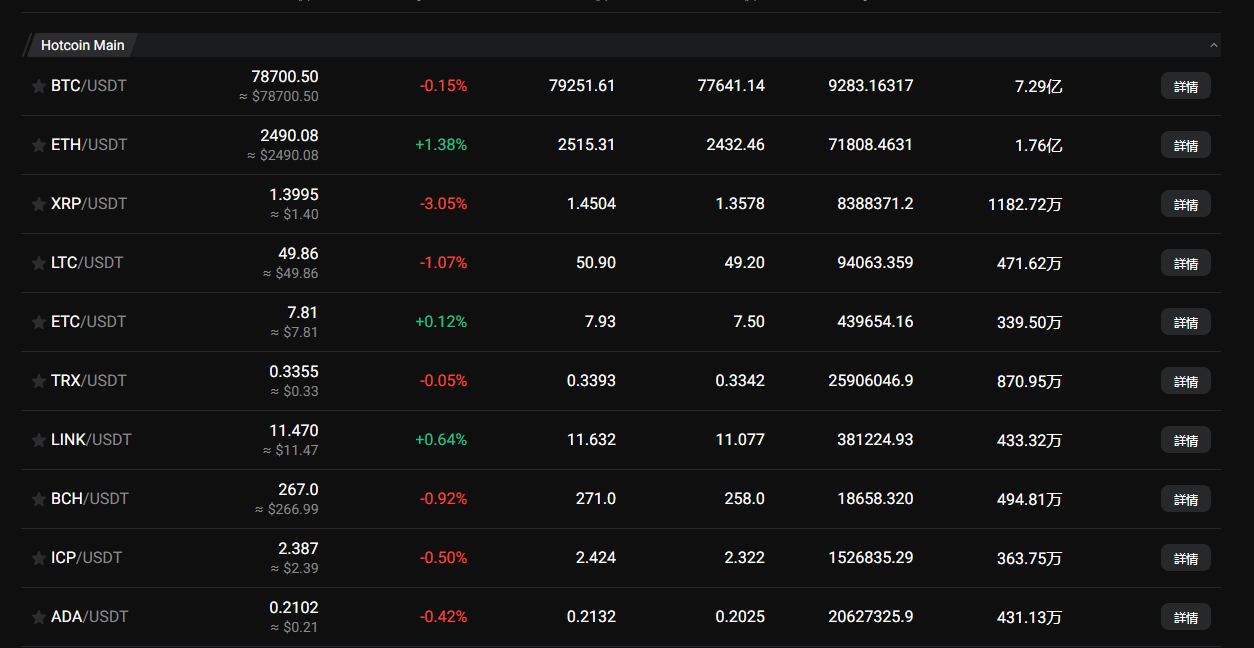Open the LINK/USDT trading pair

[91, 440]
